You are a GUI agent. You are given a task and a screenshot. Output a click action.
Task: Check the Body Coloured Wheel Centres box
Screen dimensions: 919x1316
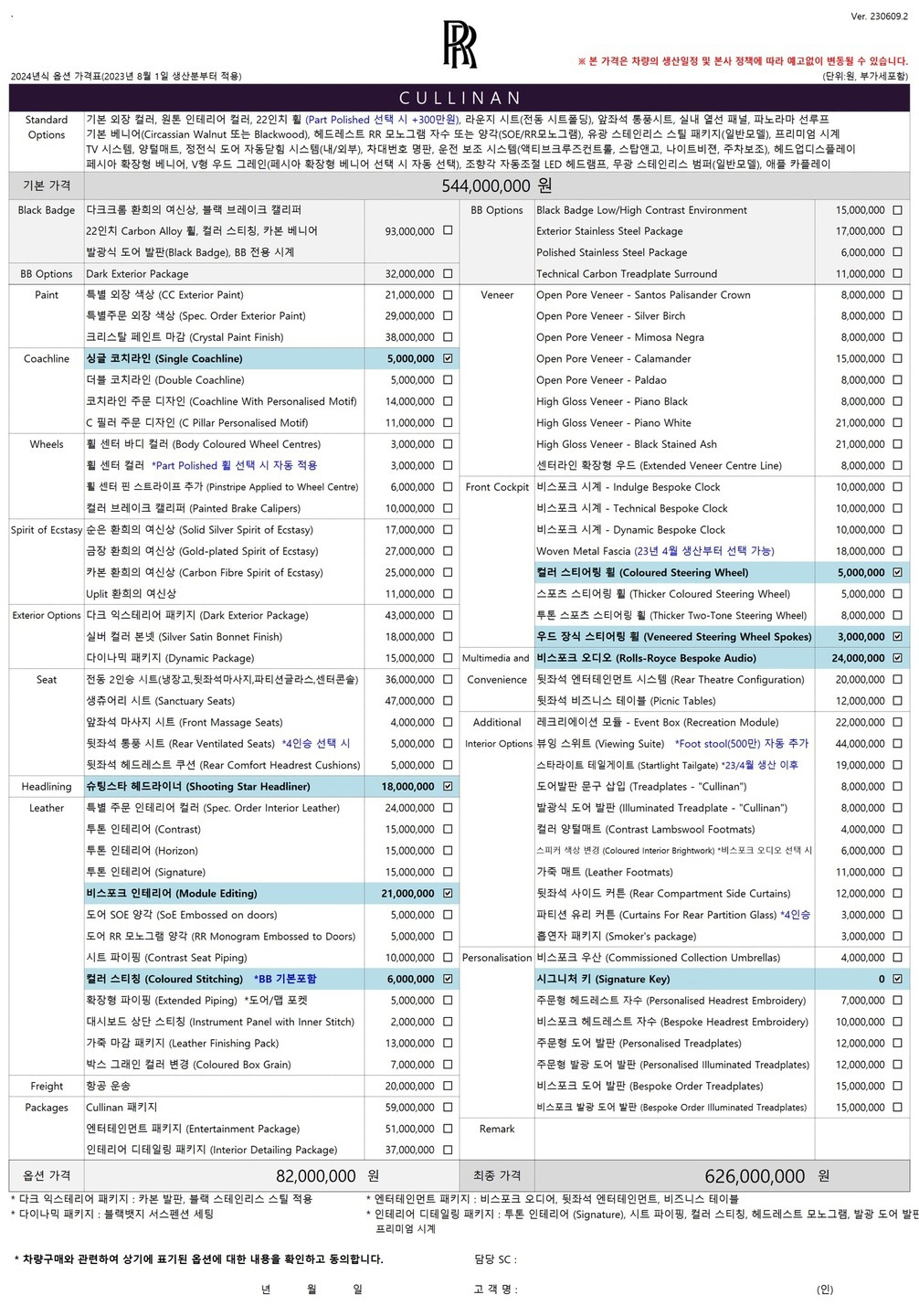pyautogui.click(x=448, y=444)
